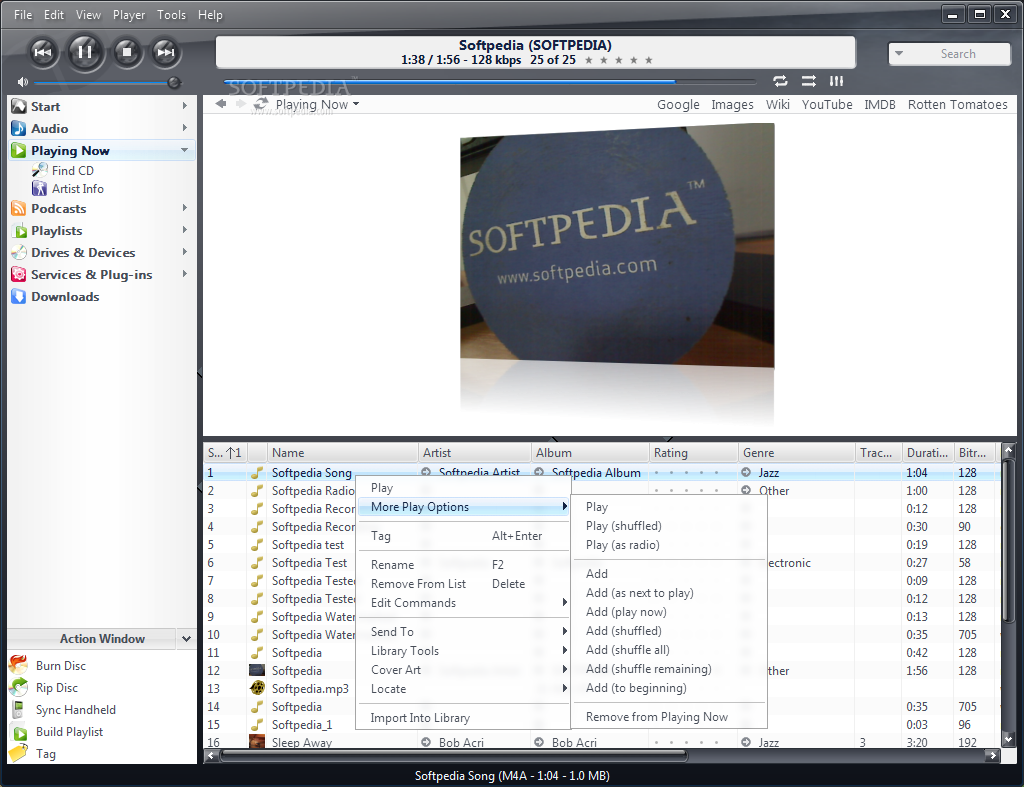Screen dimensions: 1024x787
Task: Choose Play (shuffled) in submenu
Action: click(668, 526)
